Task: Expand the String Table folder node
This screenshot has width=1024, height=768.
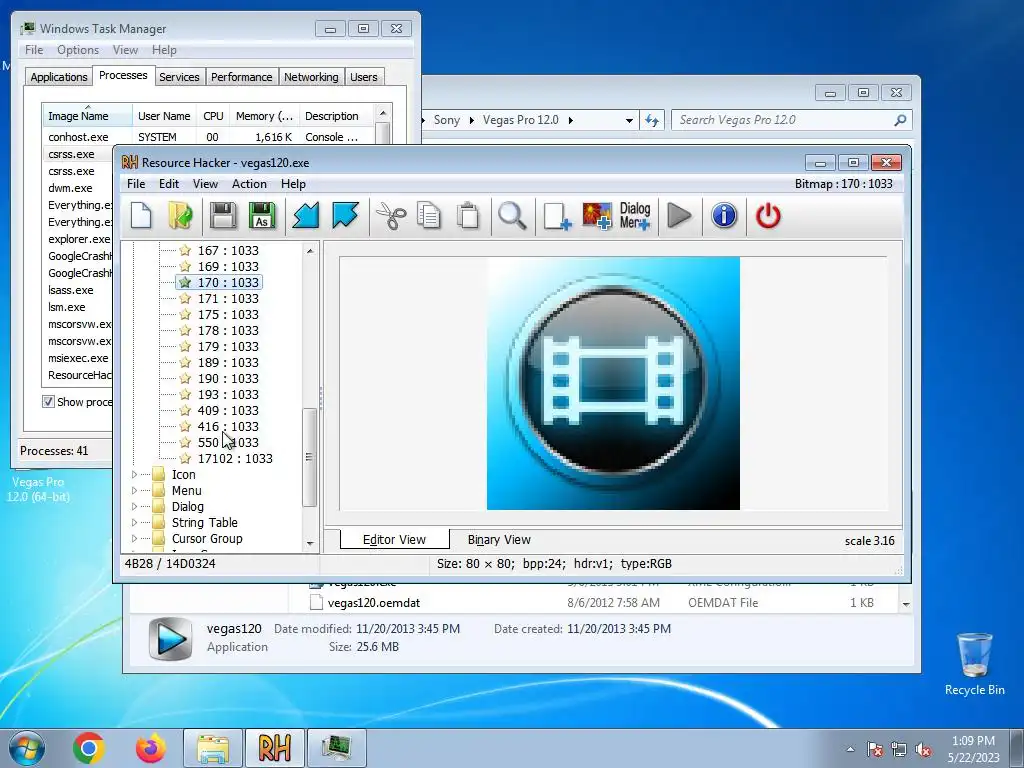Action: pos(135,522)
